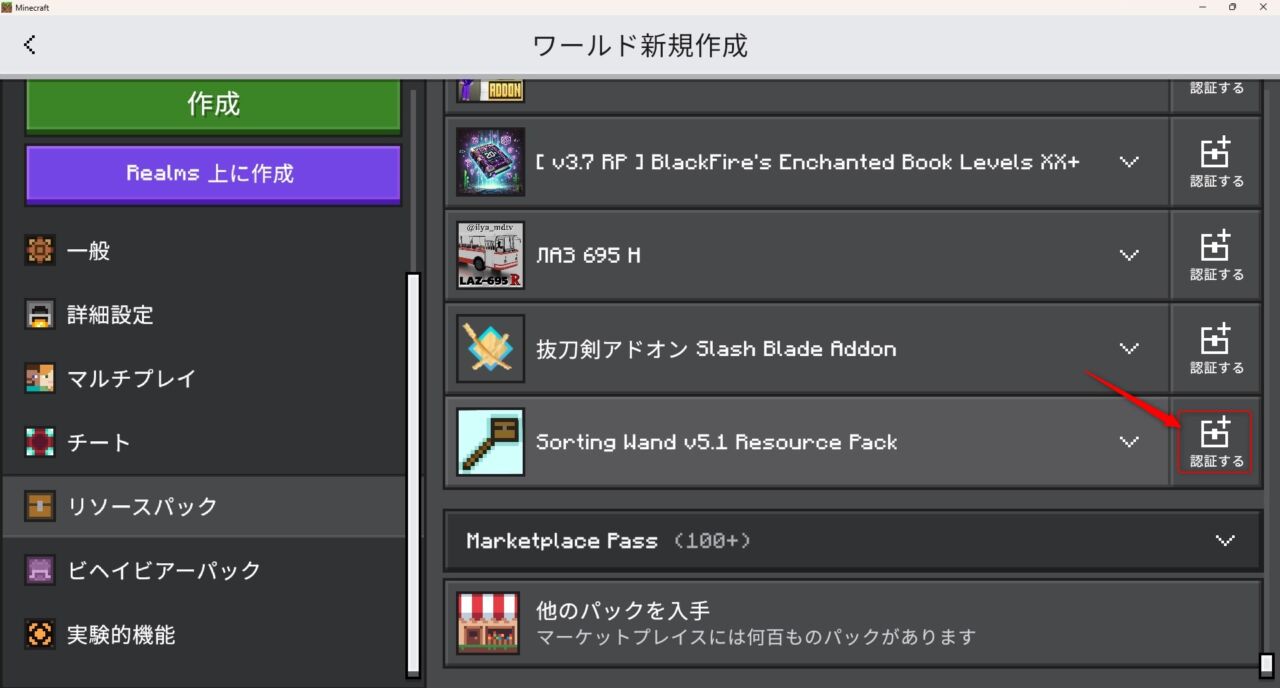Click the 抜刀剣アドオン Slash Blade Addon name
Viewport: 1280px width, 688px height.
tap(716, 349)
